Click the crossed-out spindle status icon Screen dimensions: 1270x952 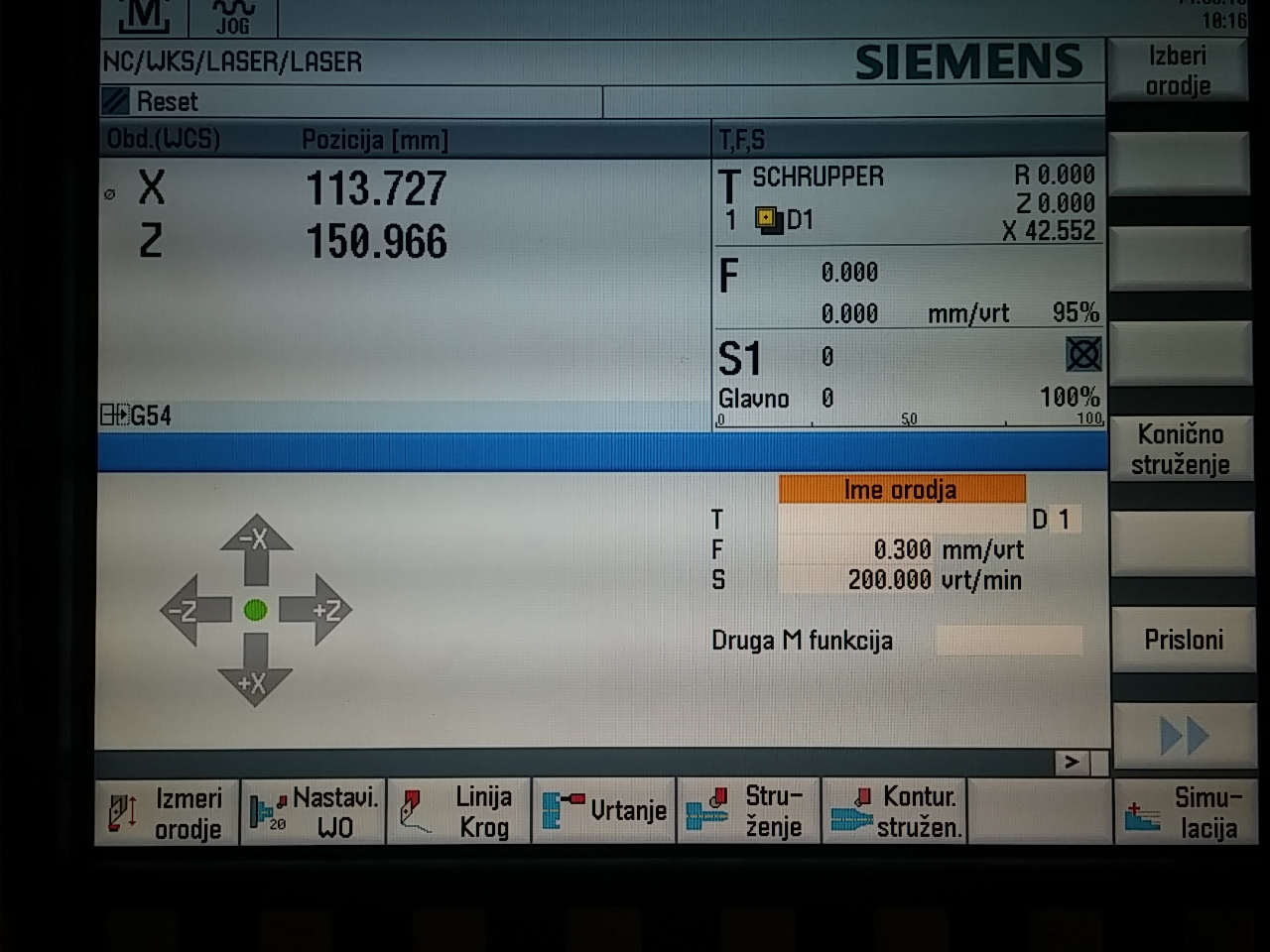1082,355
